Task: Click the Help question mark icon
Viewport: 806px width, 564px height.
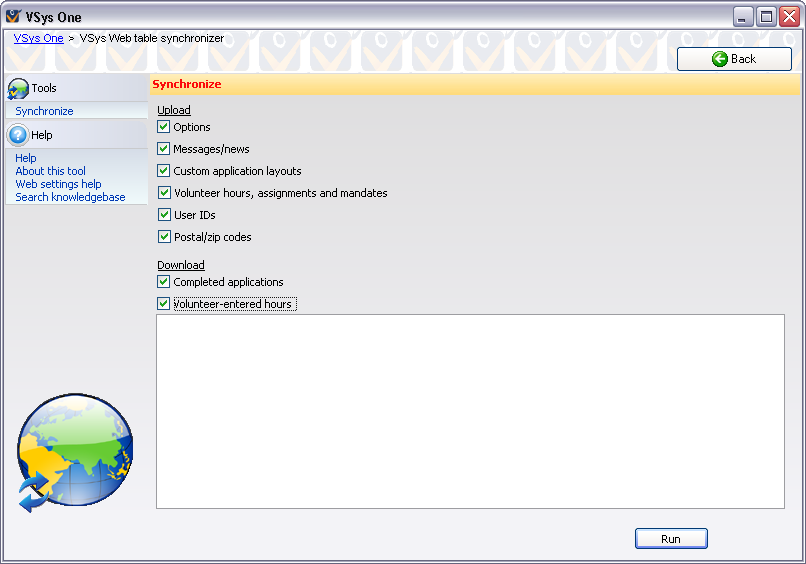Action: tap(18, 135)
